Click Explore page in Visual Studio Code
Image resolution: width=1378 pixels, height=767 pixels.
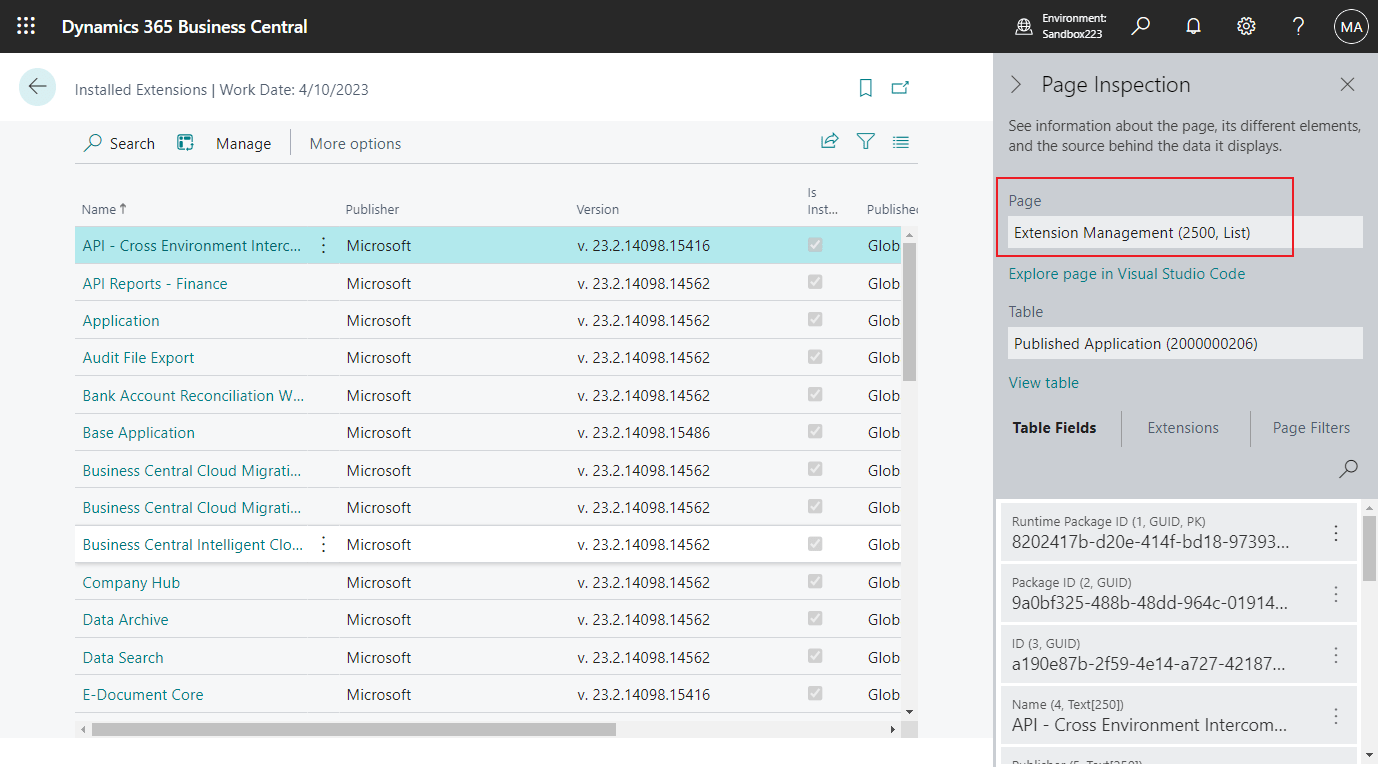point(1127,273)
